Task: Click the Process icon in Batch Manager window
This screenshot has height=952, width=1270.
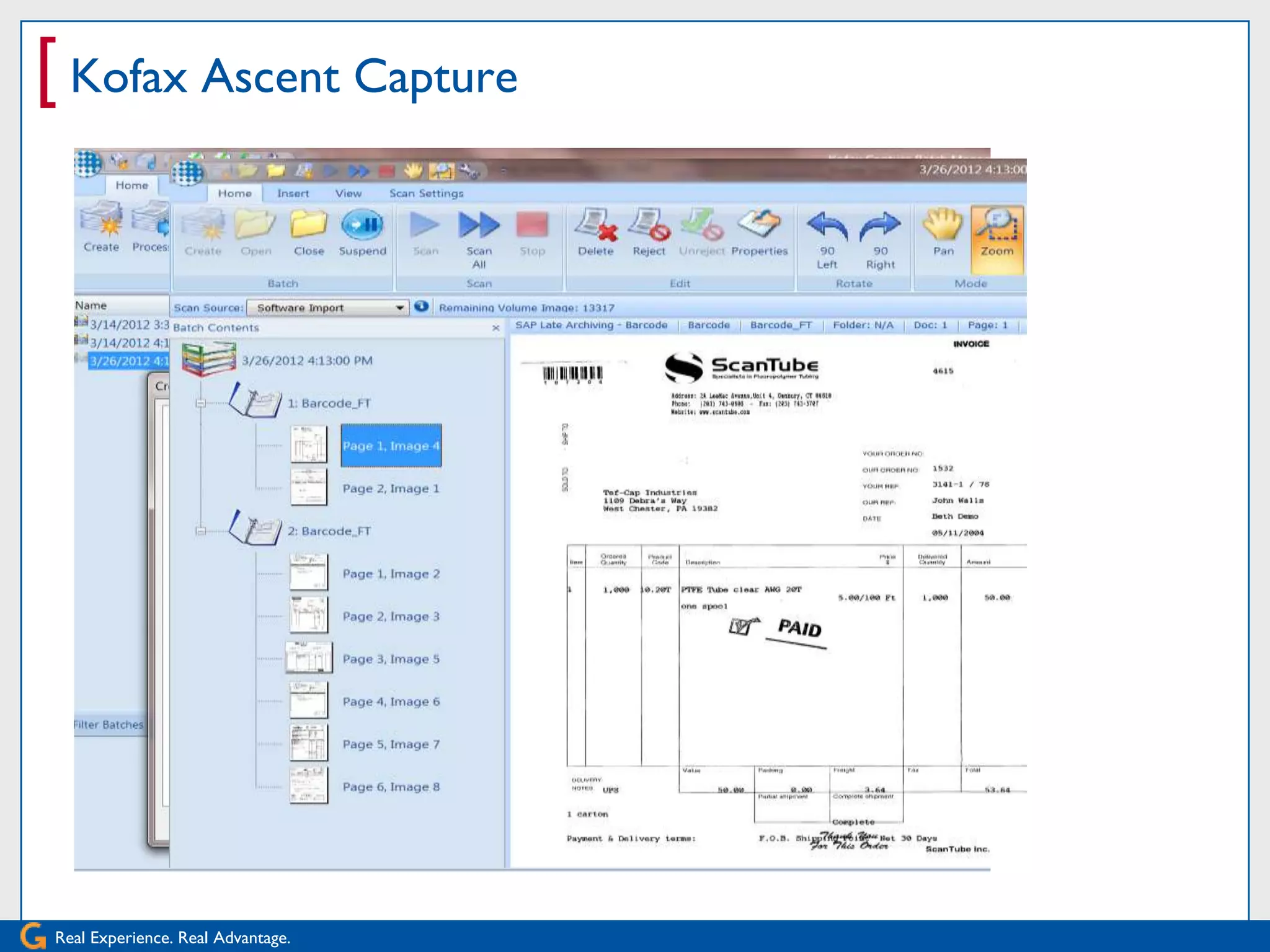Action: (x=150, y=227)
